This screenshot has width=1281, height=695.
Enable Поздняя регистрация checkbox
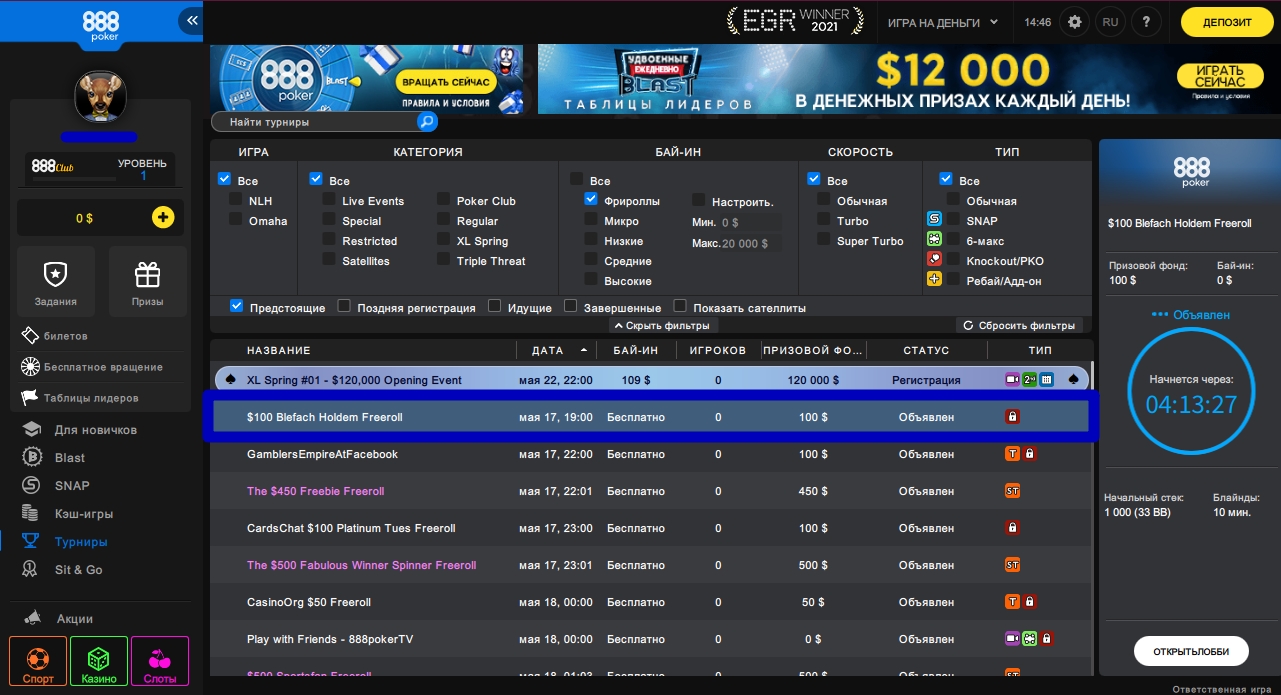point(344,306)
